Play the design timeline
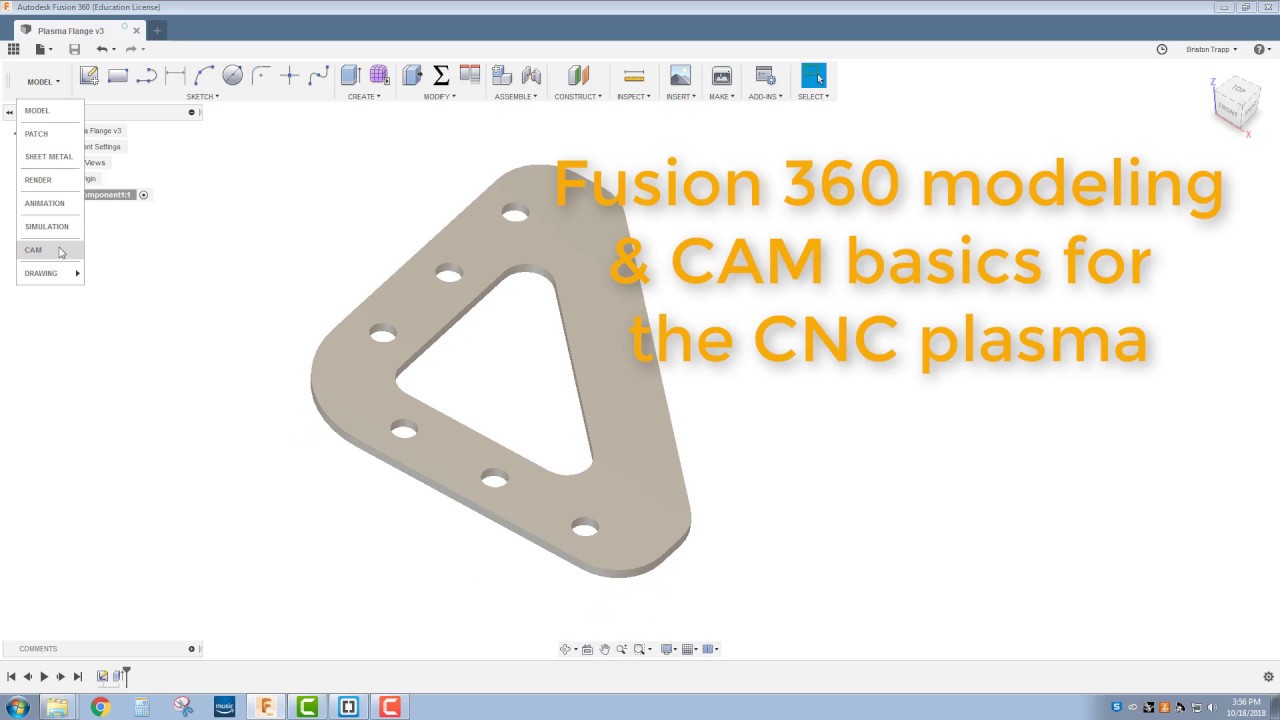 click(44, 677)
